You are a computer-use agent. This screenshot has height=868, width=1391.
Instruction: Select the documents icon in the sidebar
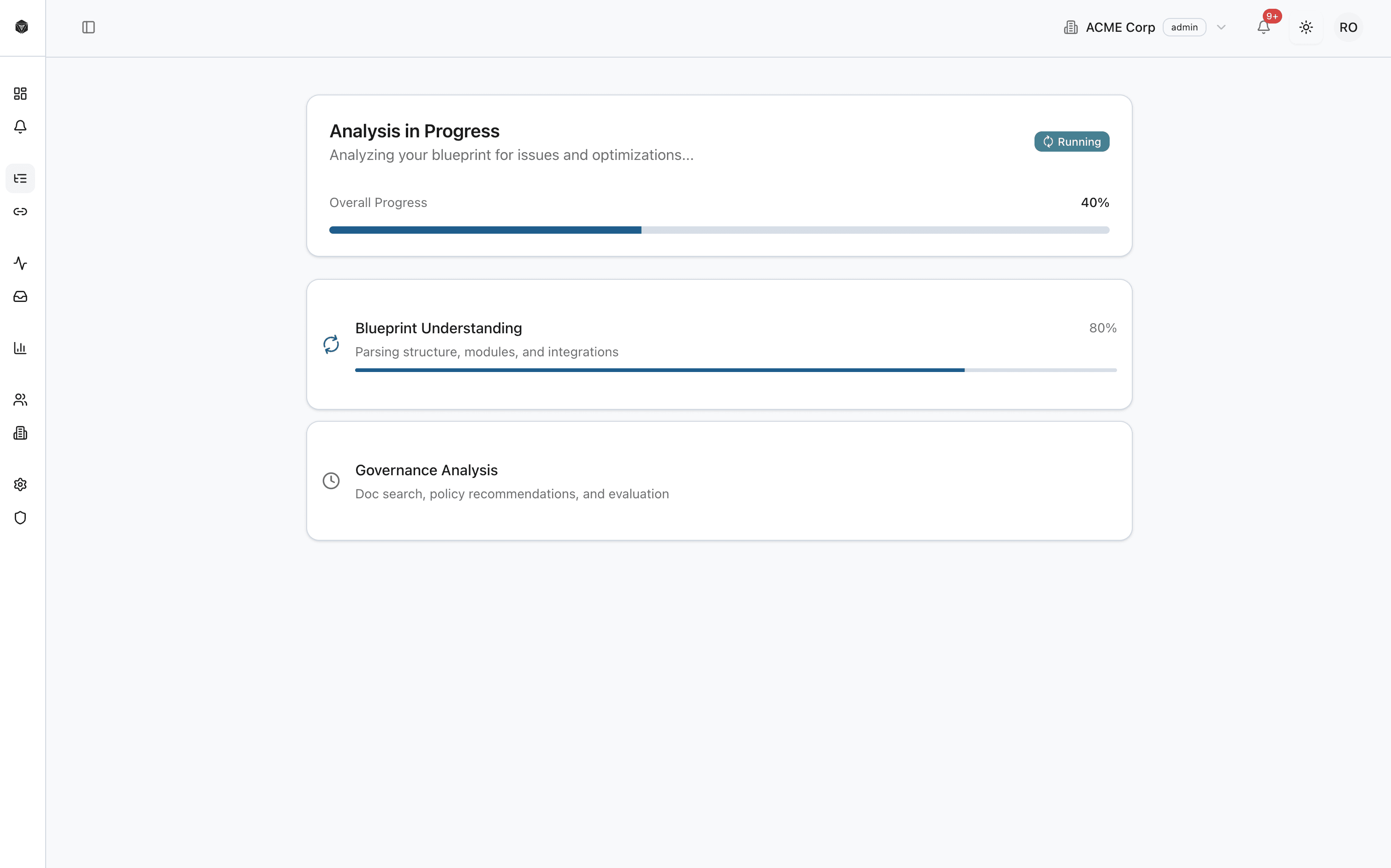(21, 432)
